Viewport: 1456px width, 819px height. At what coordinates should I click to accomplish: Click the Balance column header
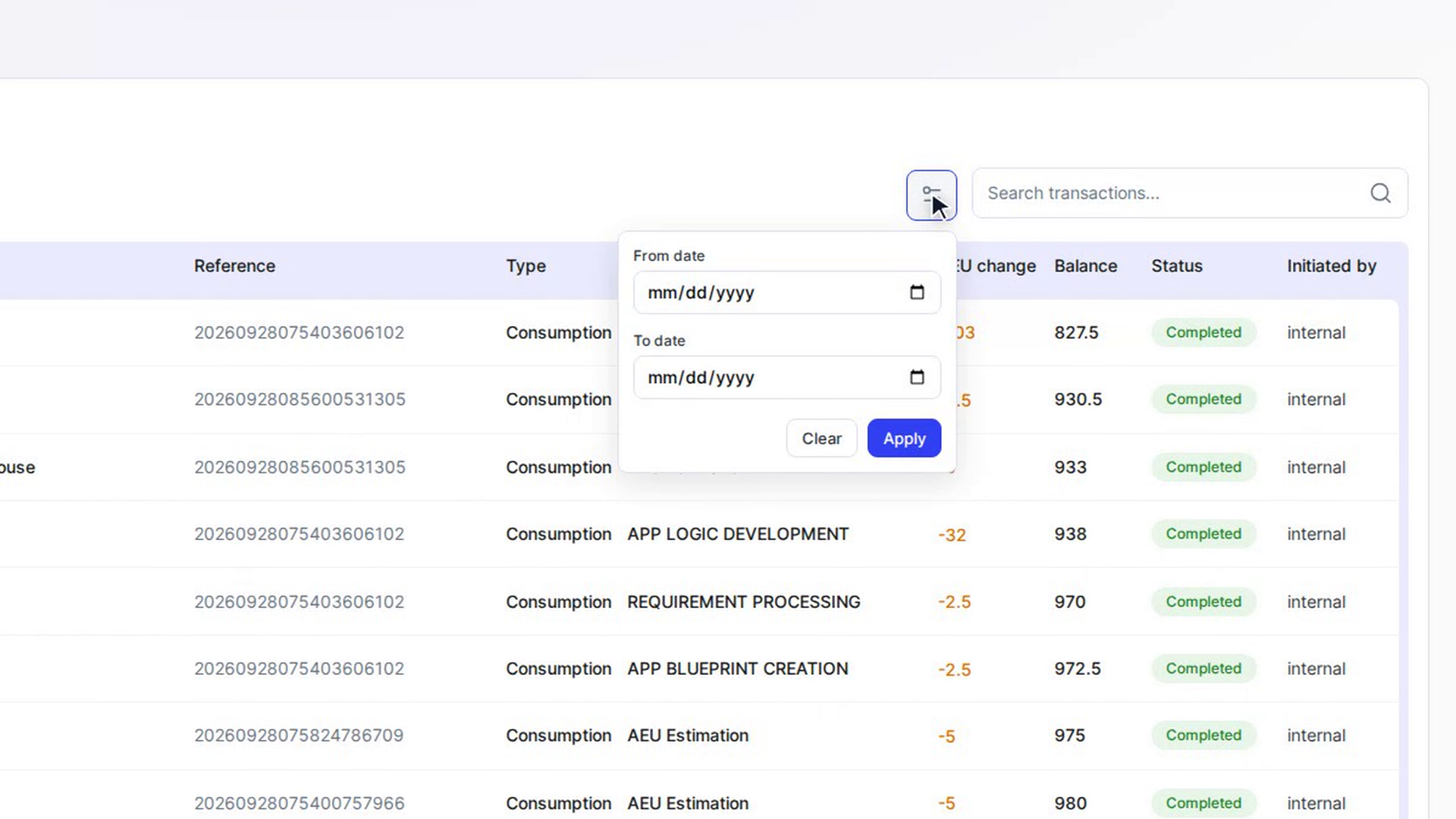click(1085, 266)
